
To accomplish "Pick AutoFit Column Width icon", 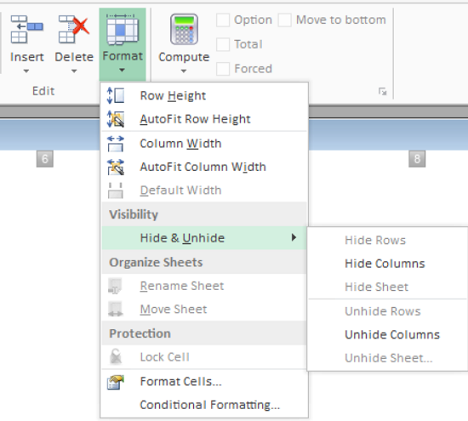I will (115, 167).
